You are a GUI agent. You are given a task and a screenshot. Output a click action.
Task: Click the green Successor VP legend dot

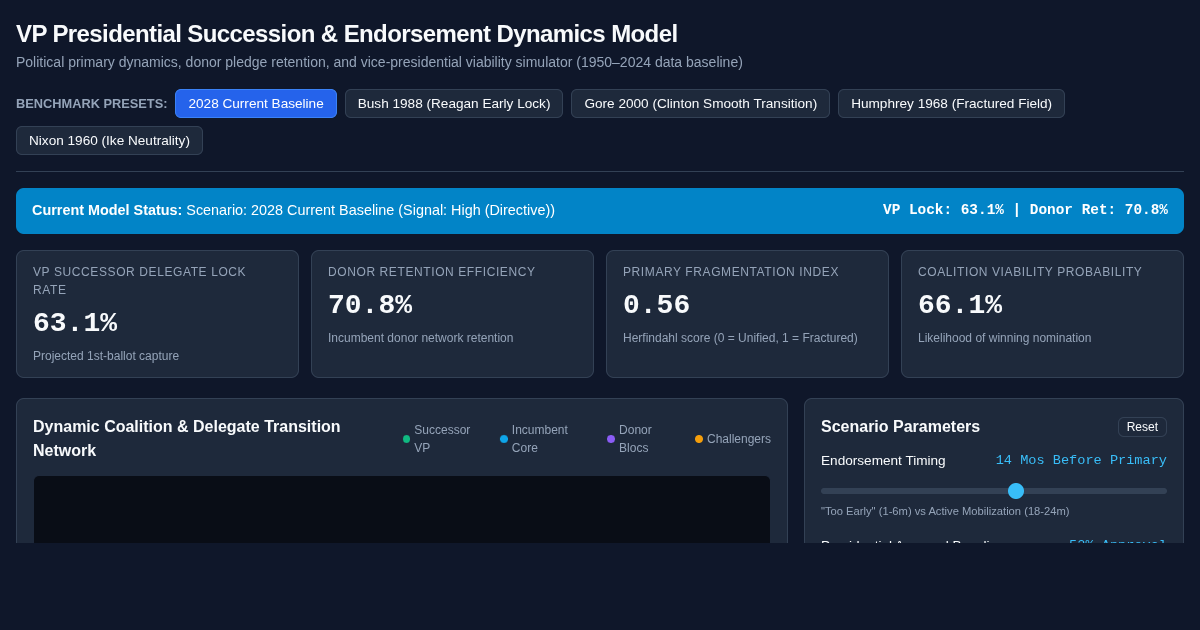[406, 439]
